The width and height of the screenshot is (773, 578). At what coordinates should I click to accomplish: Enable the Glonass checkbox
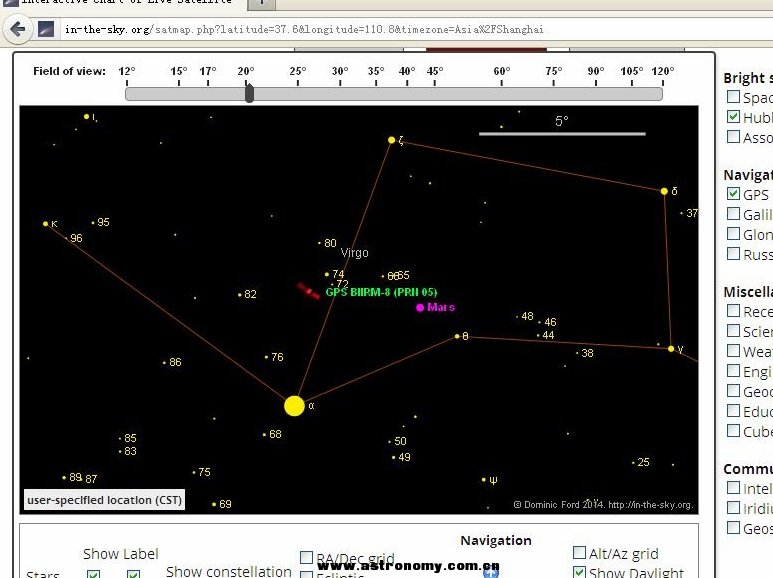click(734, 234)
